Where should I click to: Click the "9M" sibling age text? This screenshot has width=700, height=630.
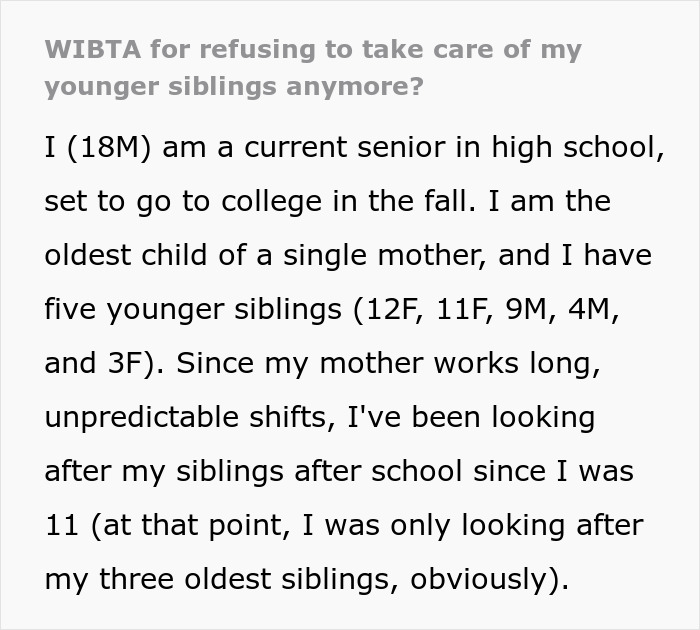pyautogui.click(x=525, y=309)
